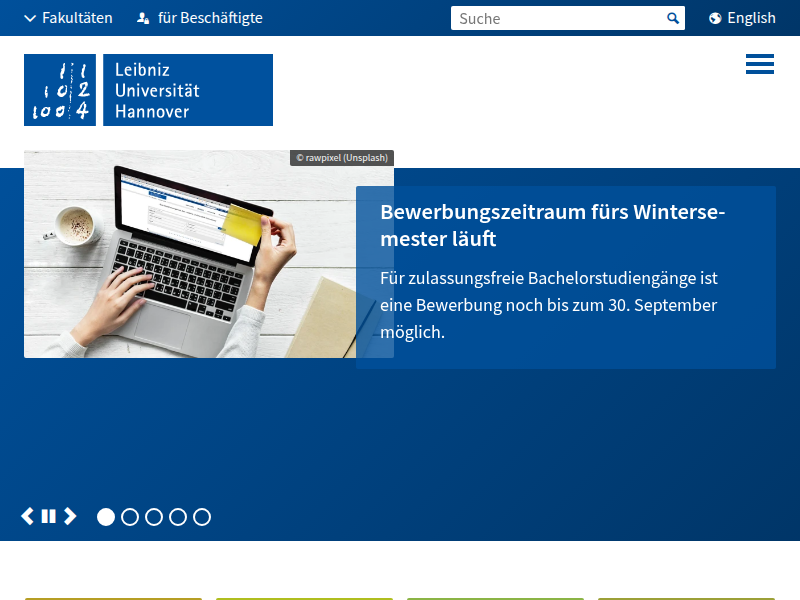Go to previous slide arrow
Image resolution: width=800 pixels, height=600 pixels.
point(28,516)
